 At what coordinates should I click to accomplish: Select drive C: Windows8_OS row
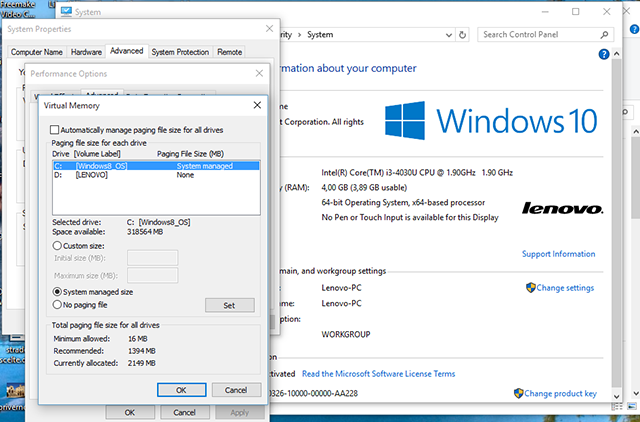pos(156,166)
